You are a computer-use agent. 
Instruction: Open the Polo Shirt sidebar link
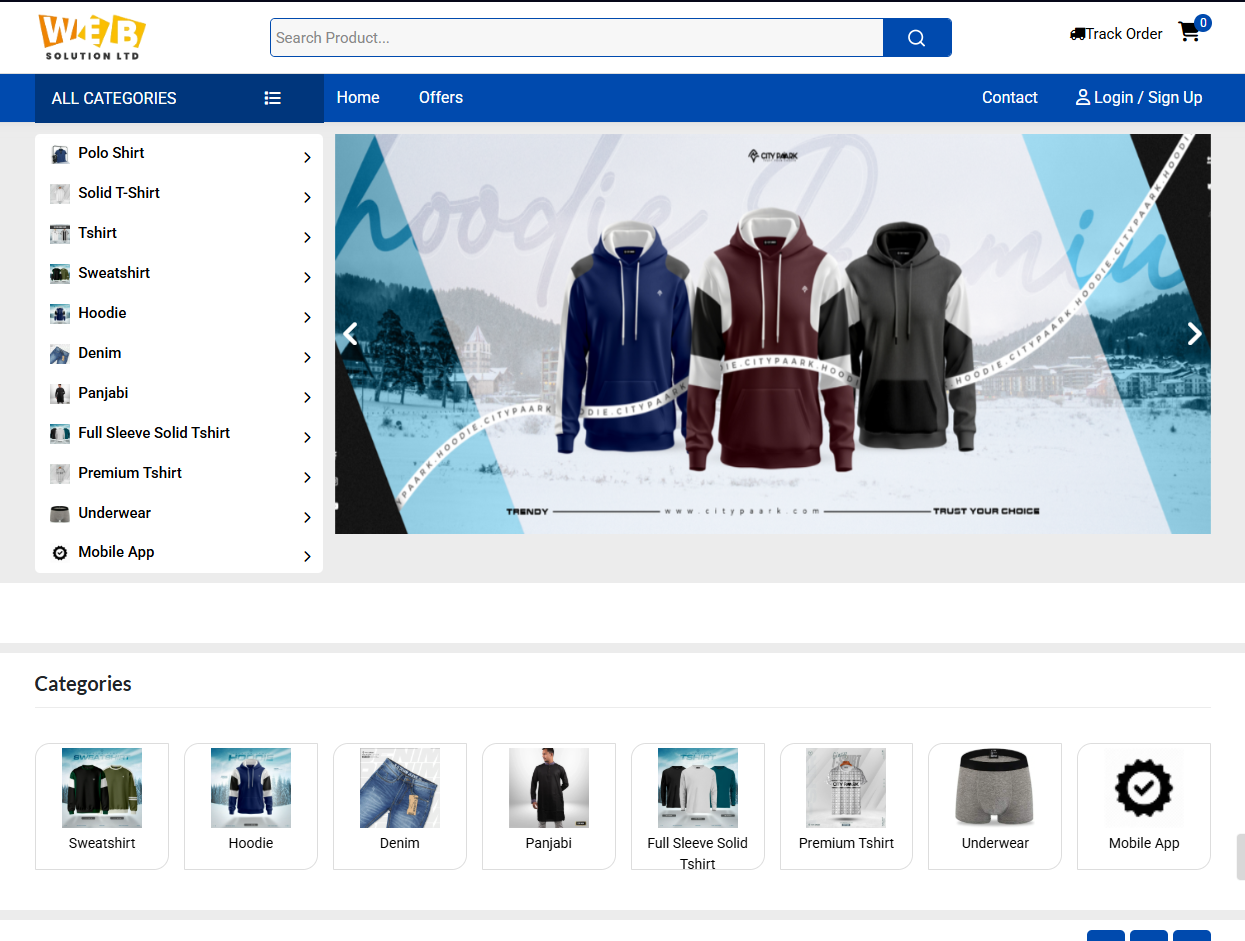click(x=111, y=153)
